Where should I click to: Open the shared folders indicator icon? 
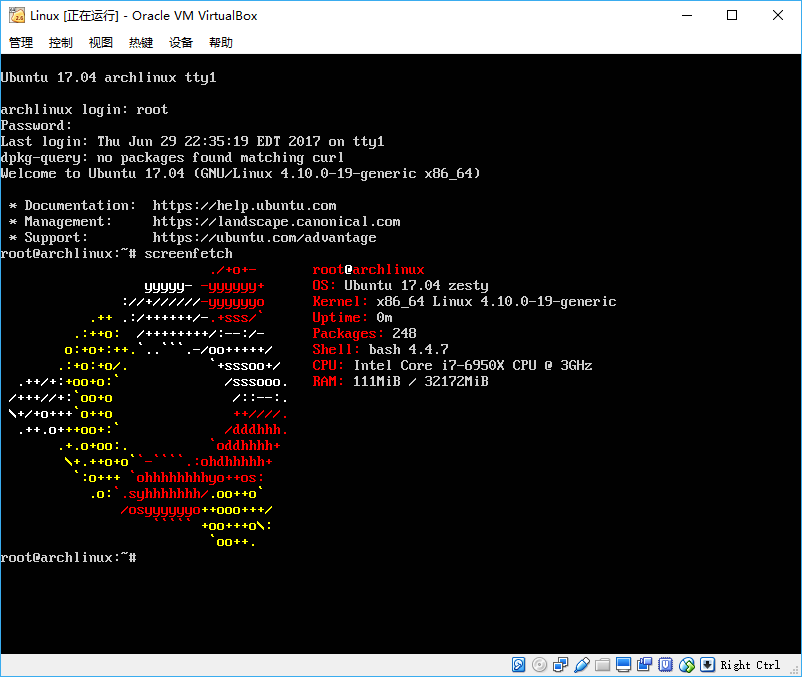[603, 665]
